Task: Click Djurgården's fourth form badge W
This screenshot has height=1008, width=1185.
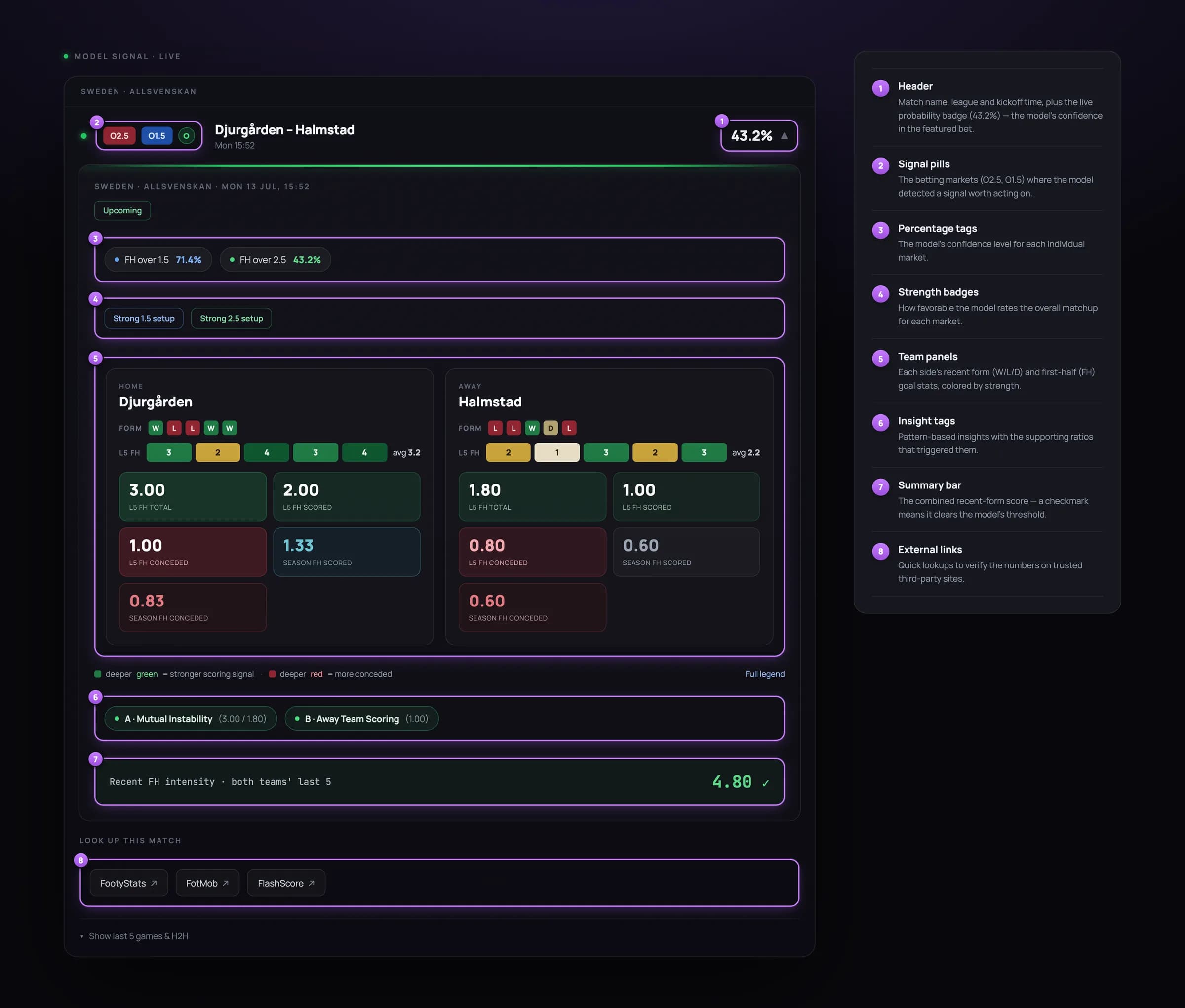Action: point(211,428)
